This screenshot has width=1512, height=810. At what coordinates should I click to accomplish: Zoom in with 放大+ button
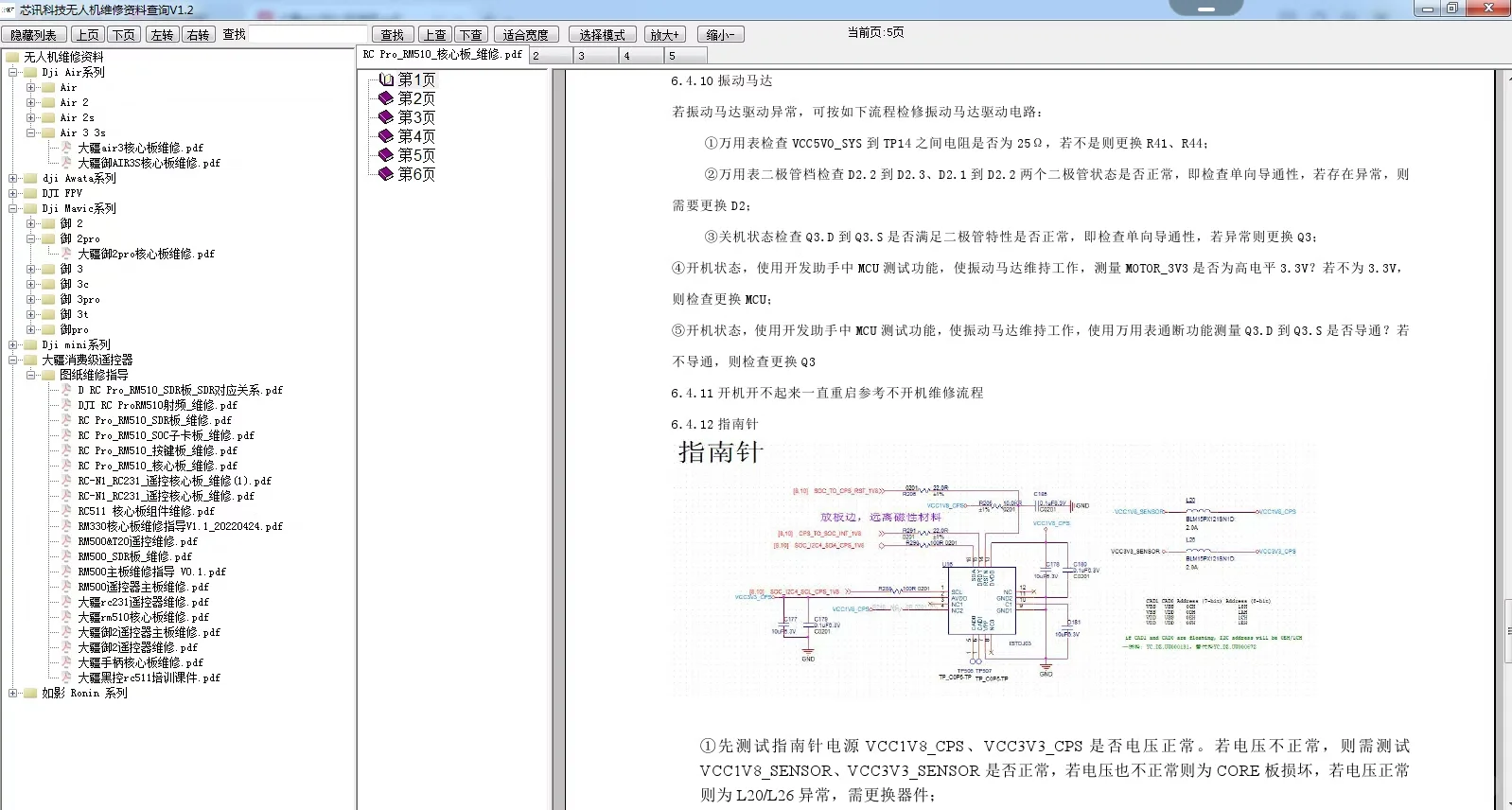pos(664,35)
